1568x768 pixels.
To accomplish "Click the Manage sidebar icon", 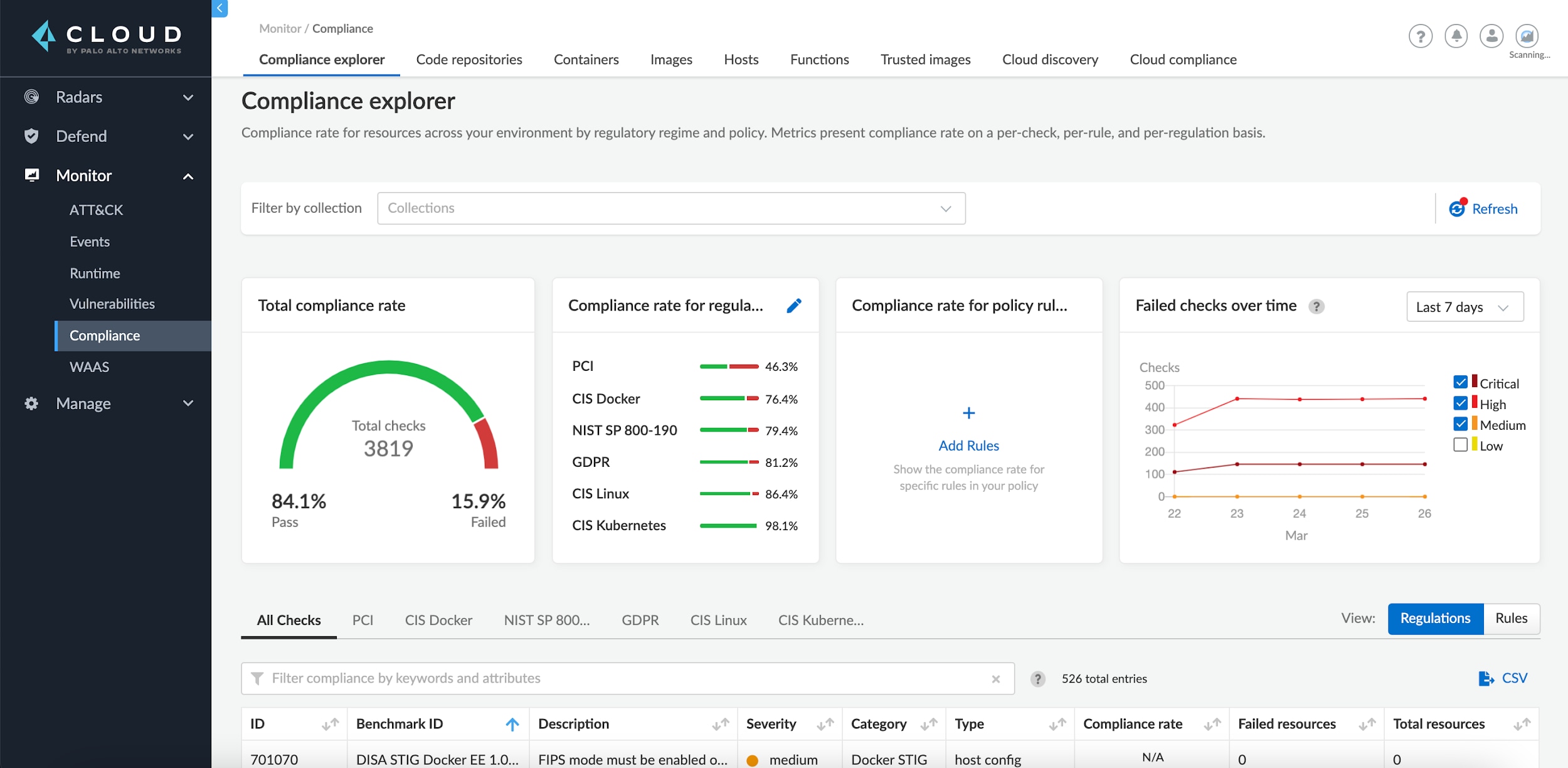I will 31,402.
